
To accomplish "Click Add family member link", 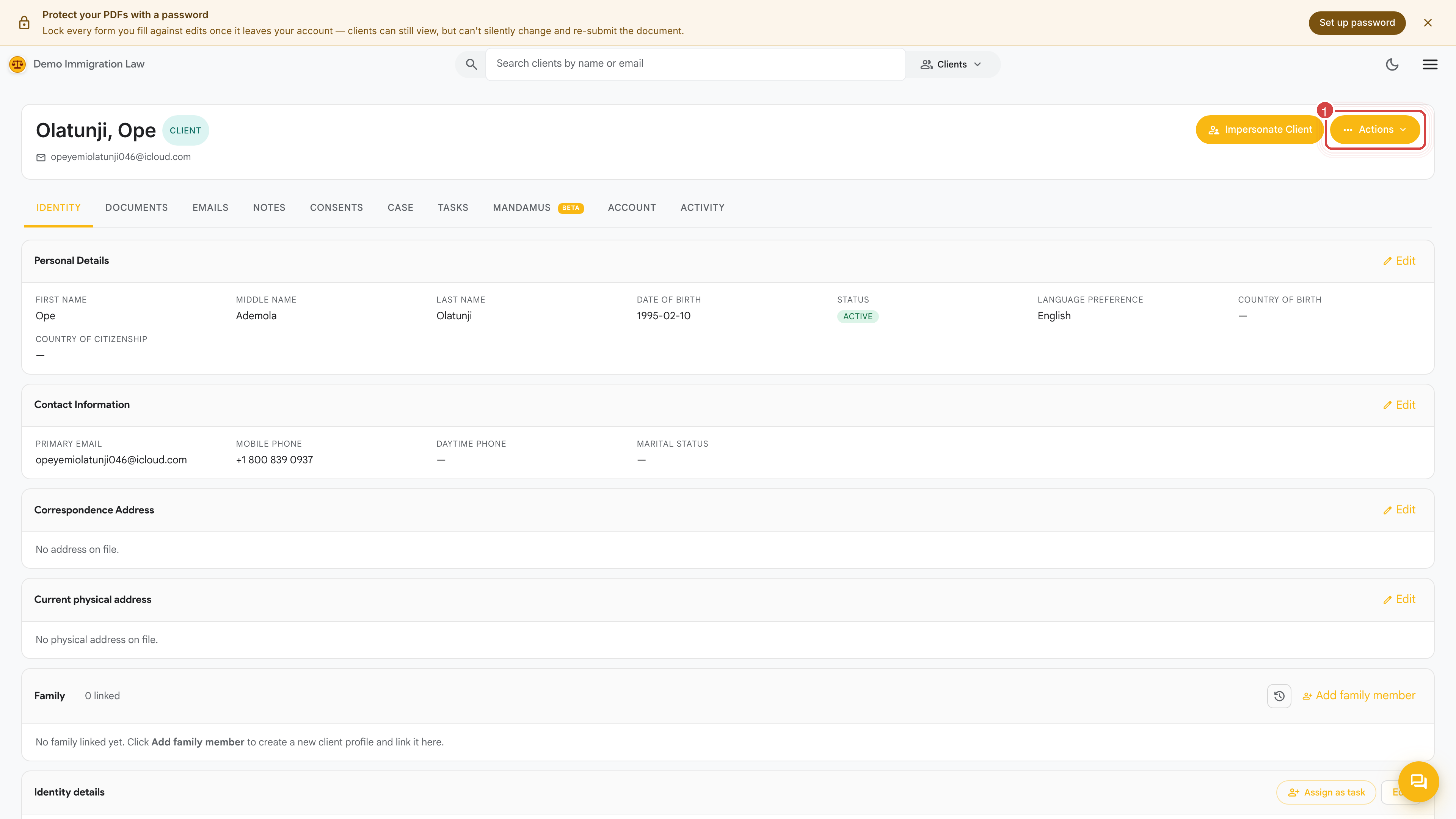I will click(x=1359, y=695).
